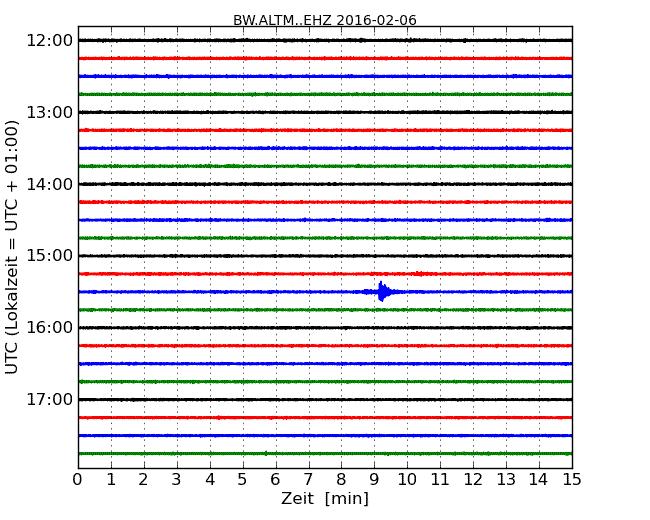Select x-axis tick label 14
The height and width of the screenshot is (520, 650).
539,480
